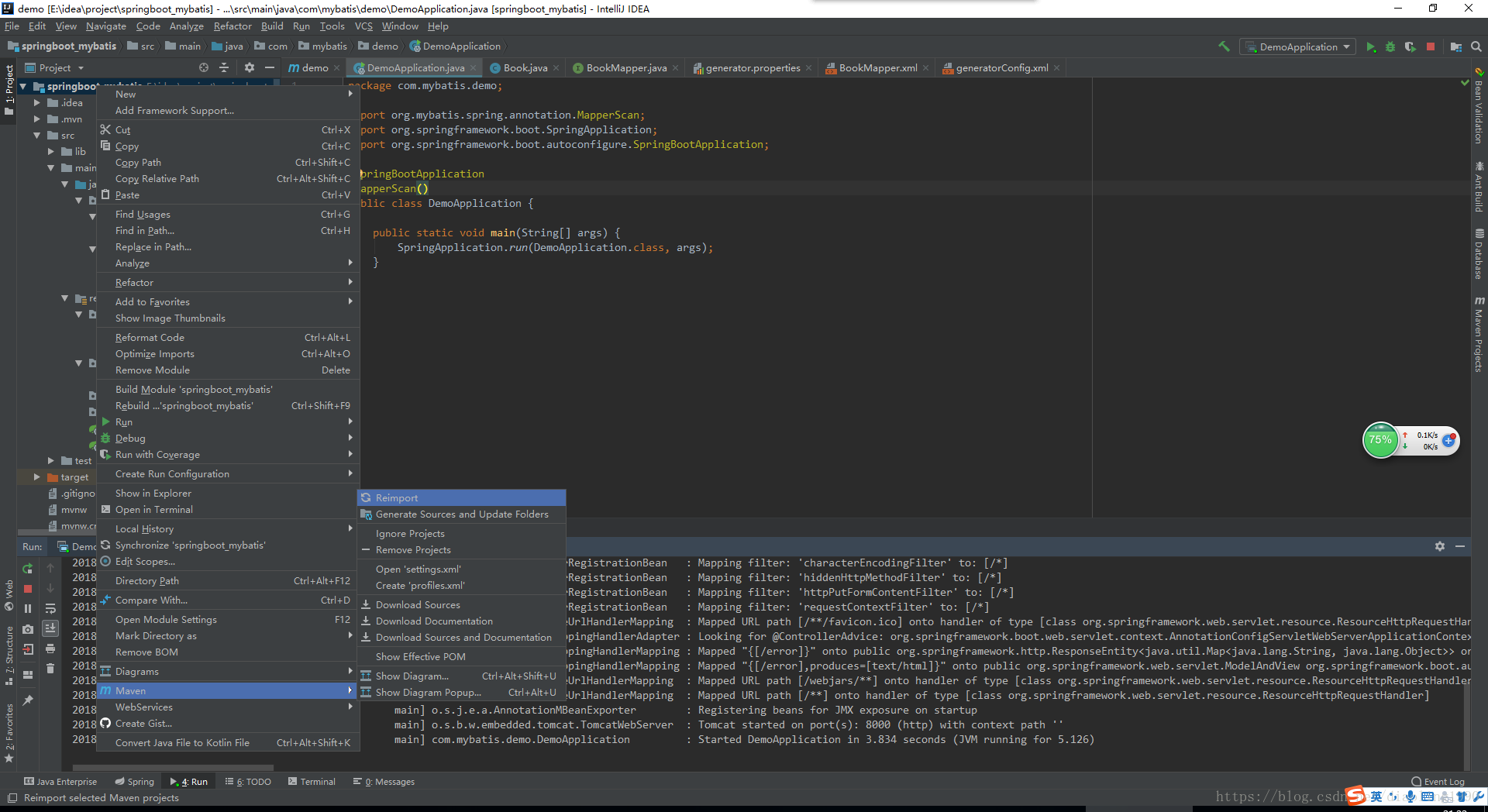1488x812 pixels.
Task: Hide the Project panel with minimize icon
Action: [270, 67]
